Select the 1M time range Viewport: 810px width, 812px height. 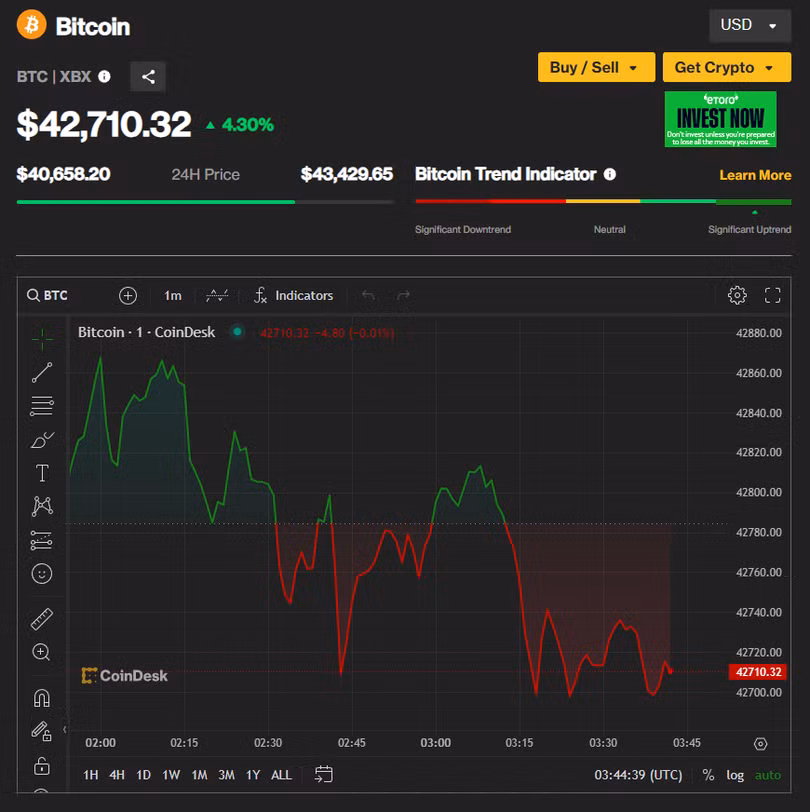point(199,775)
